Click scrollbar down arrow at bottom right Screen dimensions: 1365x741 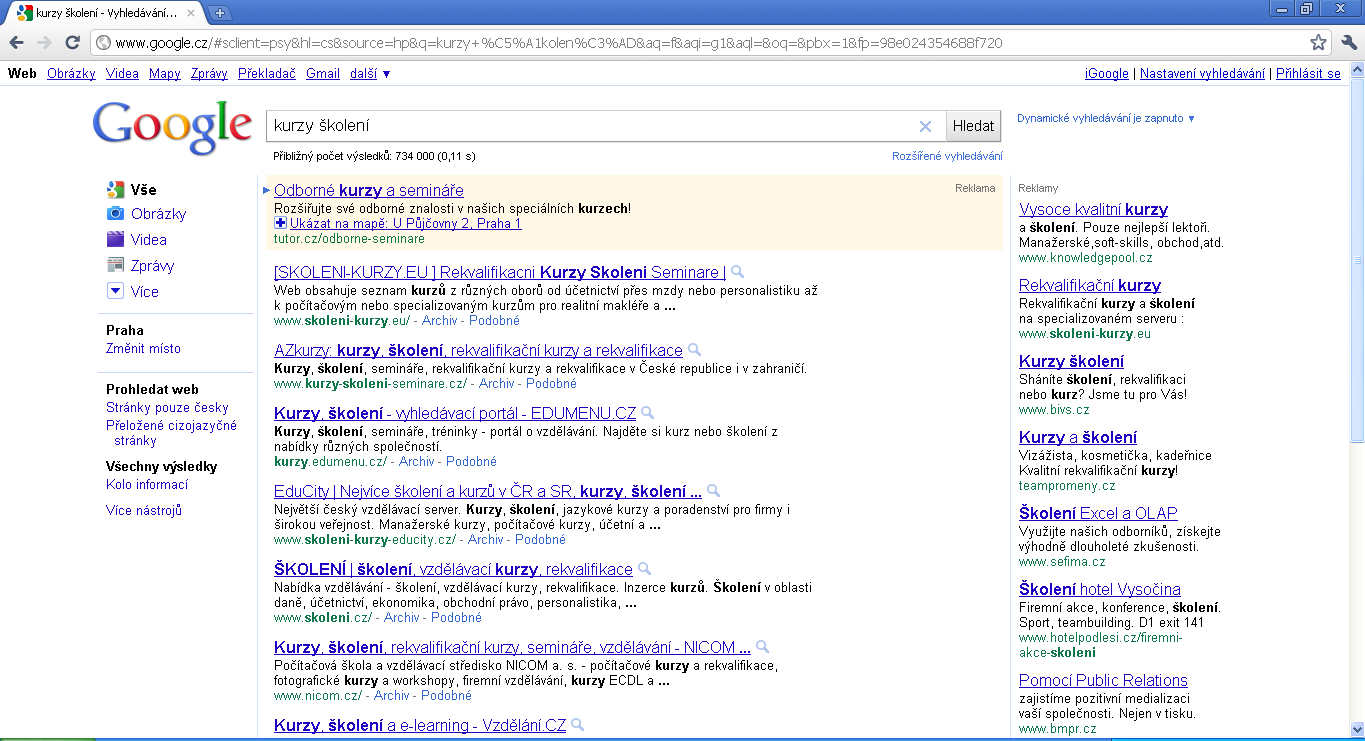coord(1356,730)
